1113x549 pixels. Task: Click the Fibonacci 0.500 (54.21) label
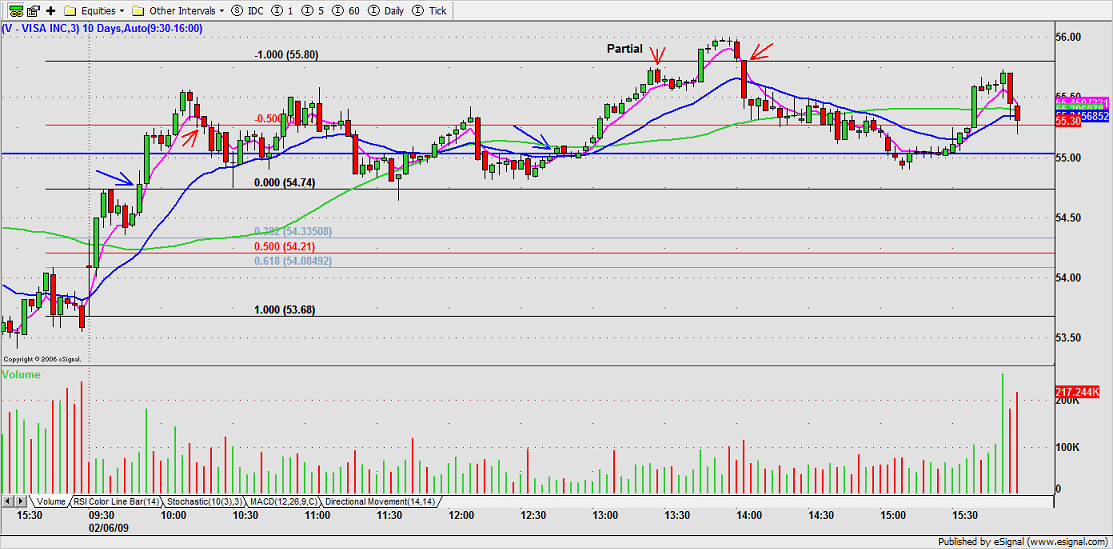pos(285,246)
